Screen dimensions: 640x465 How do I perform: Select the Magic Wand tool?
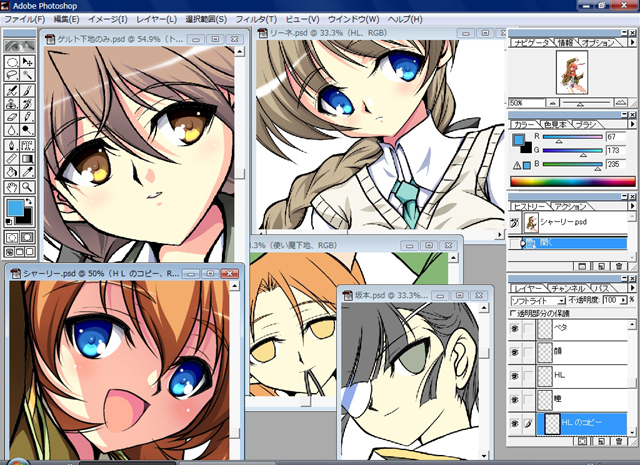coord(27,75)
